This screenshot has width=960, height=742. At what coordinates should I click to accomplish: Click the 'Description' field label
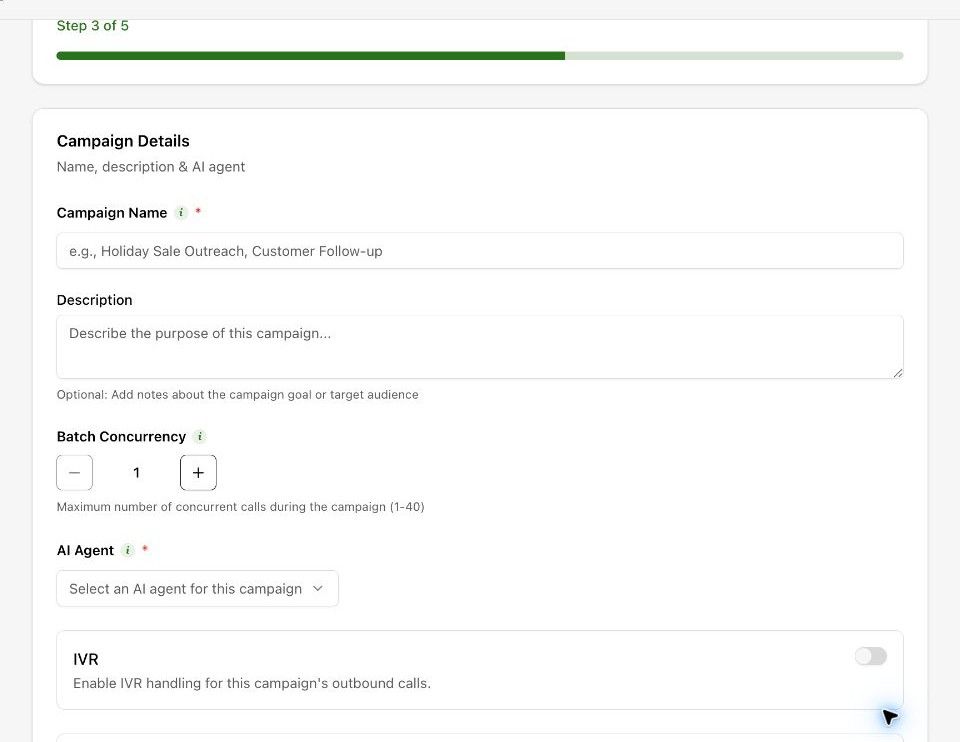click(x=94, y=300)
